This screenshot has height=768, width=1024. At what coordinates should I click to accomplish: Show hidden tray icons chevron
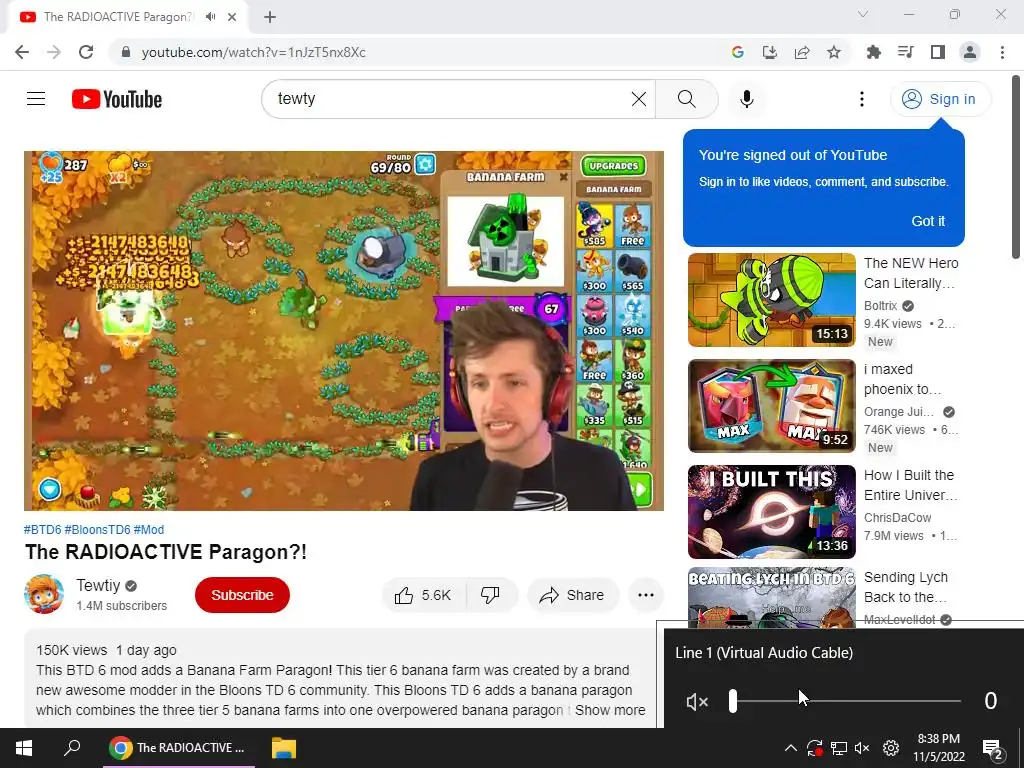coord(790,748)
